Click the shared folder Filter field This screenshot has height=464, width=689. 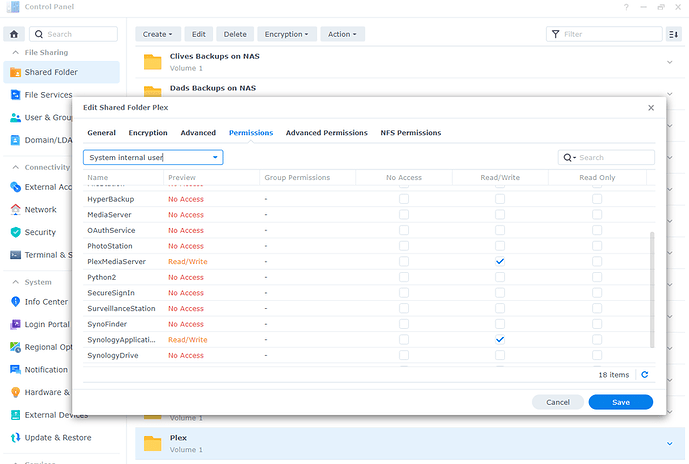coord(604,34)
